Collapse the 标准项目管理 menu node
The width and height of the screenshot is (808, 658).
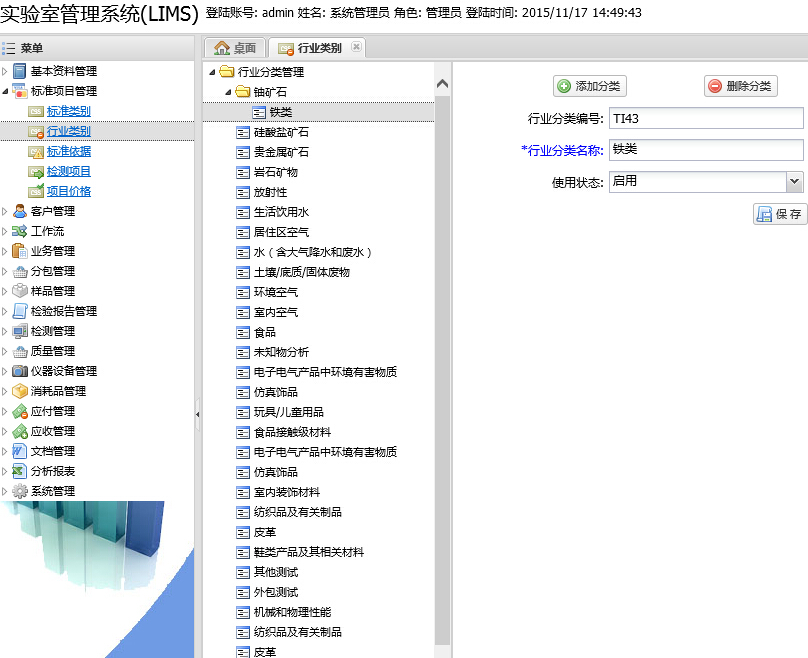5,91
